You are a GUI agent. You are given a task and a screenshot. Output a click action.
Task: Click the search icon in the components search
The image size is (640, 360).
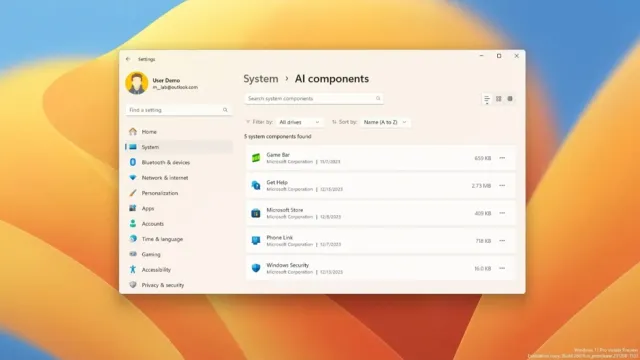coord(378,98)
